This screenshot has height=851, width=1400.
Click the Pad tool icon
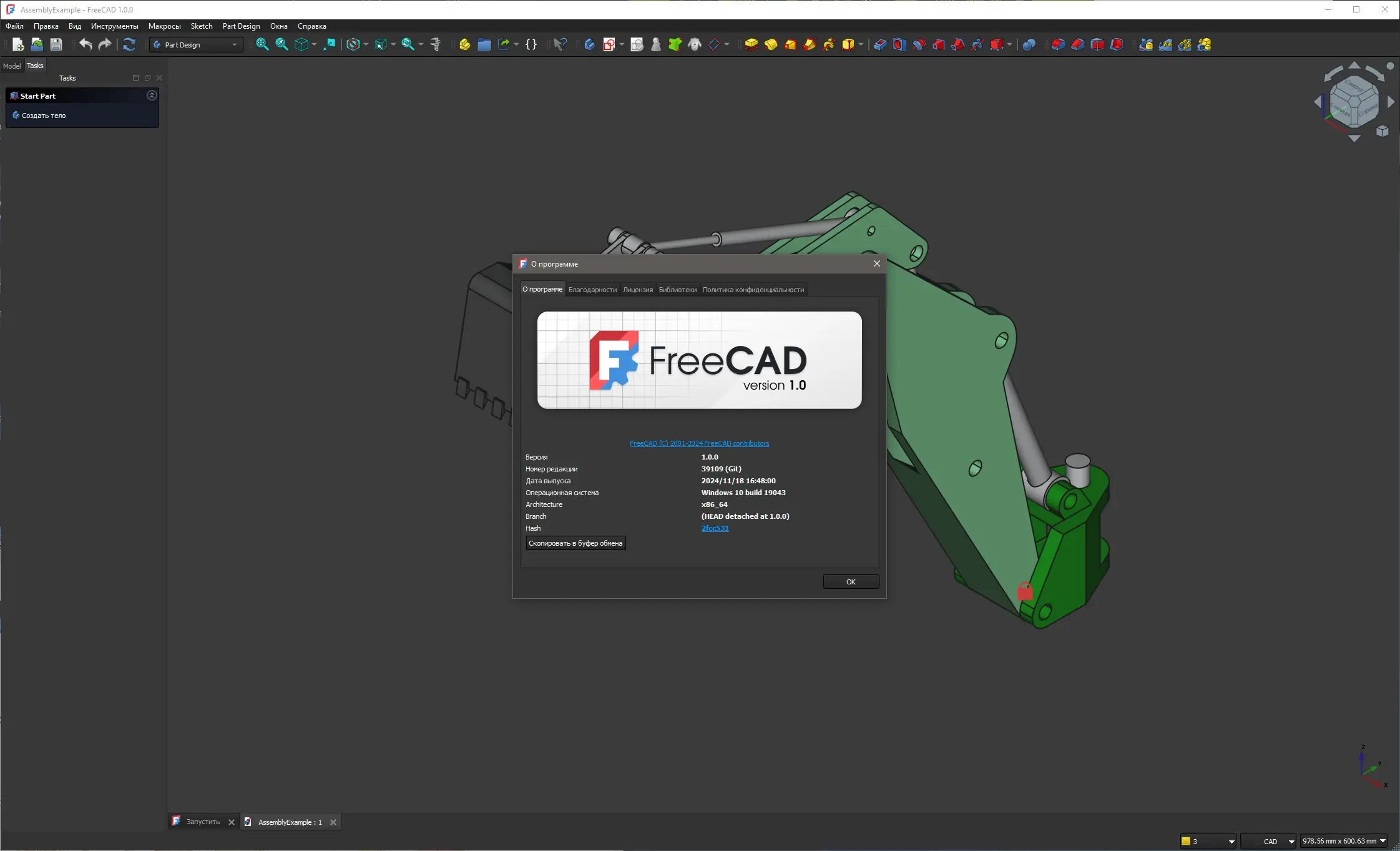[x=751, y=44]
